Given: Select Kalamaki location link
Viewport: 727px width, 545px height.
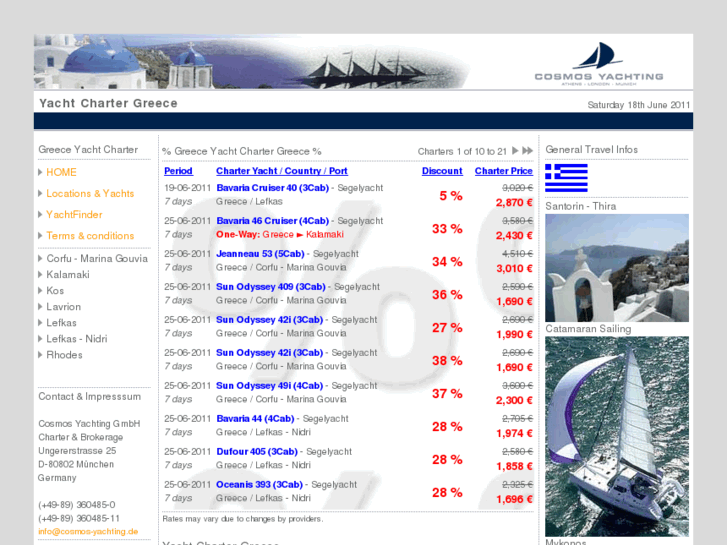Looking at the screenshot, I should 68,275.
